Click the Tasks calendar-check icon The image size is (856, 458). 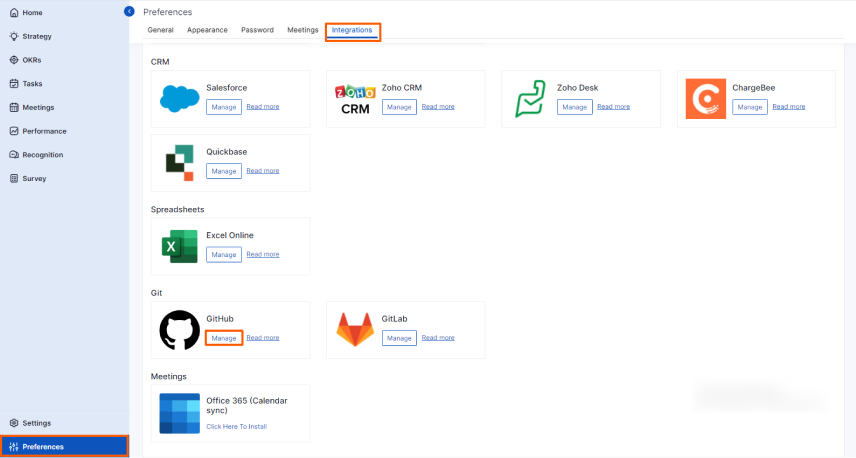[14, 84]
